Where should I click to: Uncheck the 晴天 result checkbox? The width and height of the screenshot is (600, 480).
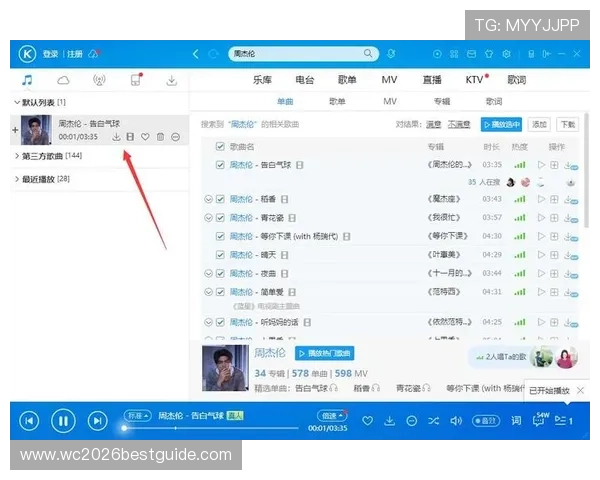220,255
